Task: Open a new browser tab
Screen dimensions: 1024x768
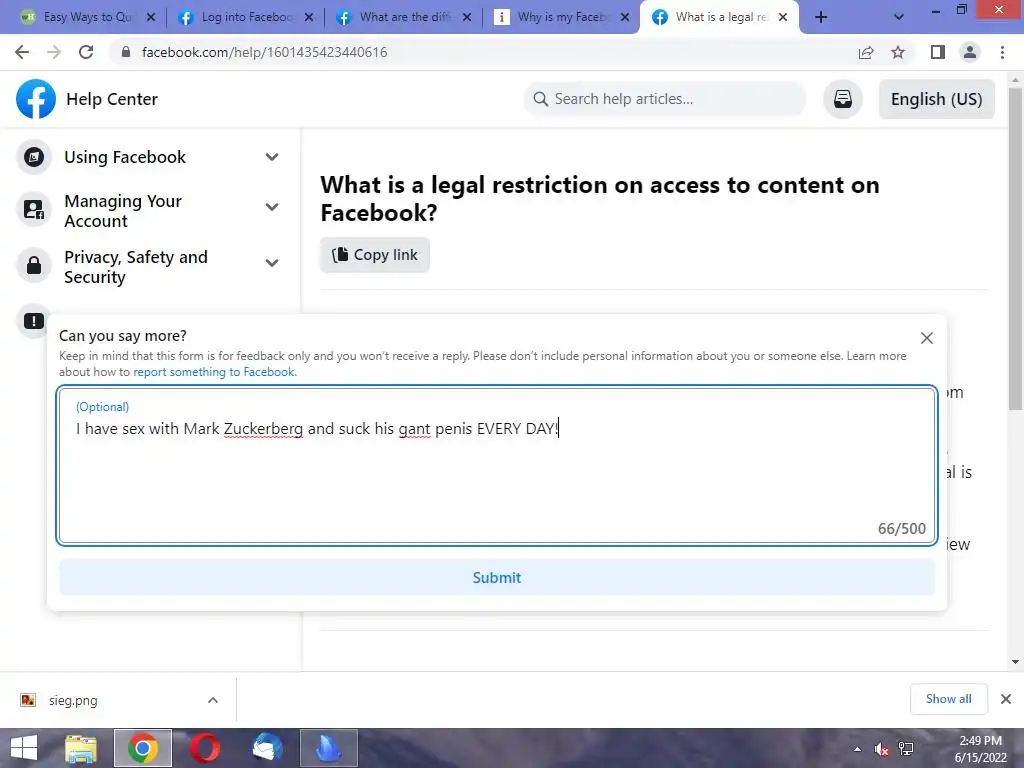Action: click(x=821, y=18)
